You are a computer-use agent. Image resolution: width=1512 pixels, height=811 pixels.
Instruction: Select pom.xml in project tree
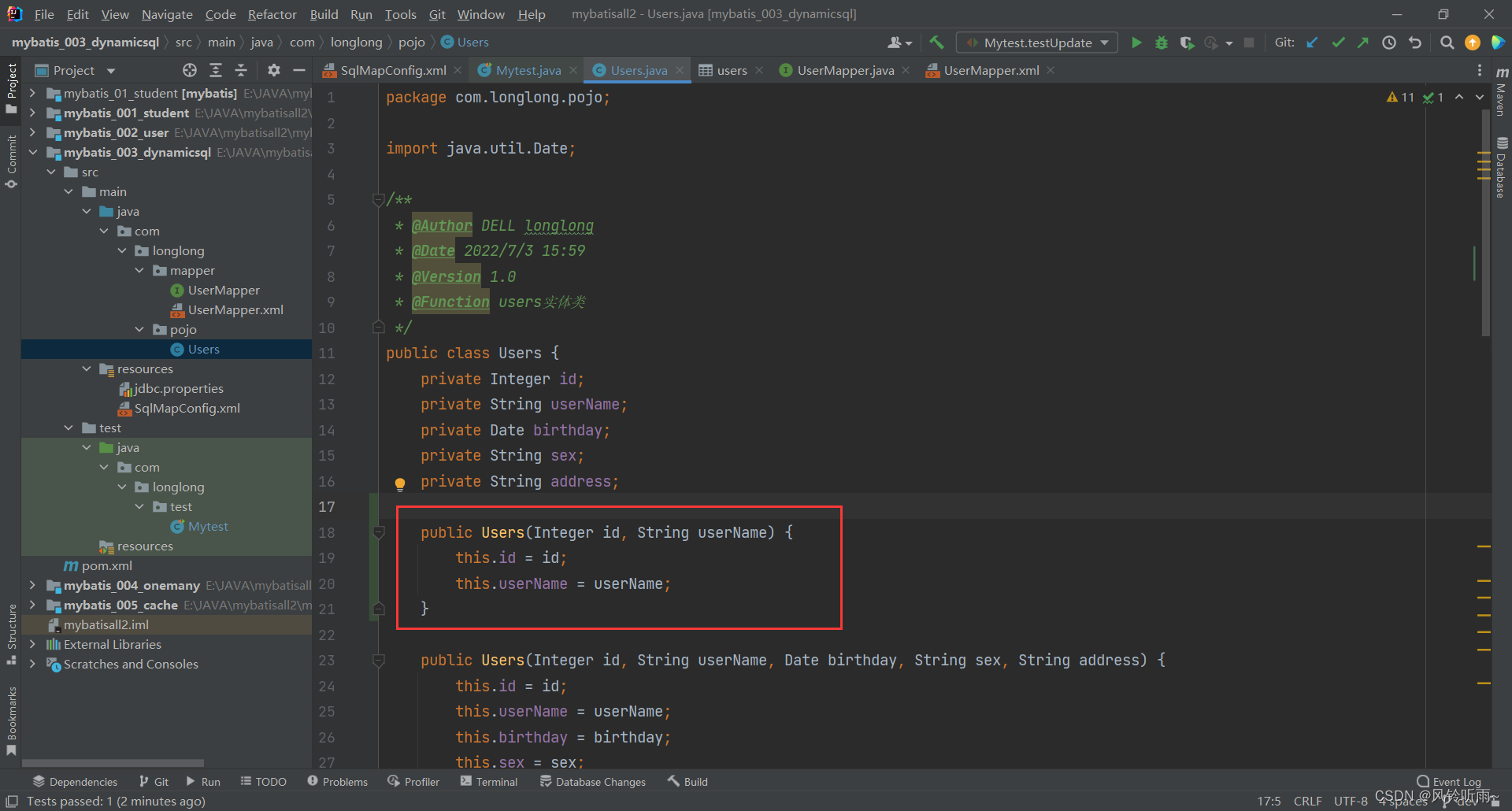pos(106,565)
